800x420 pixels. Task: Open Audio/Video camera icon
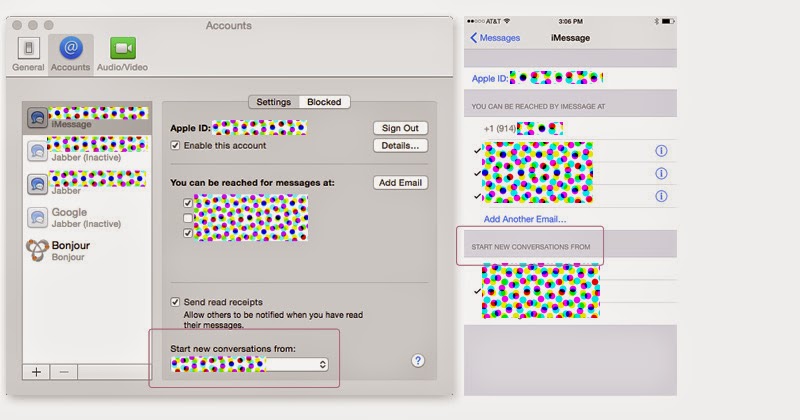point(123,48)
